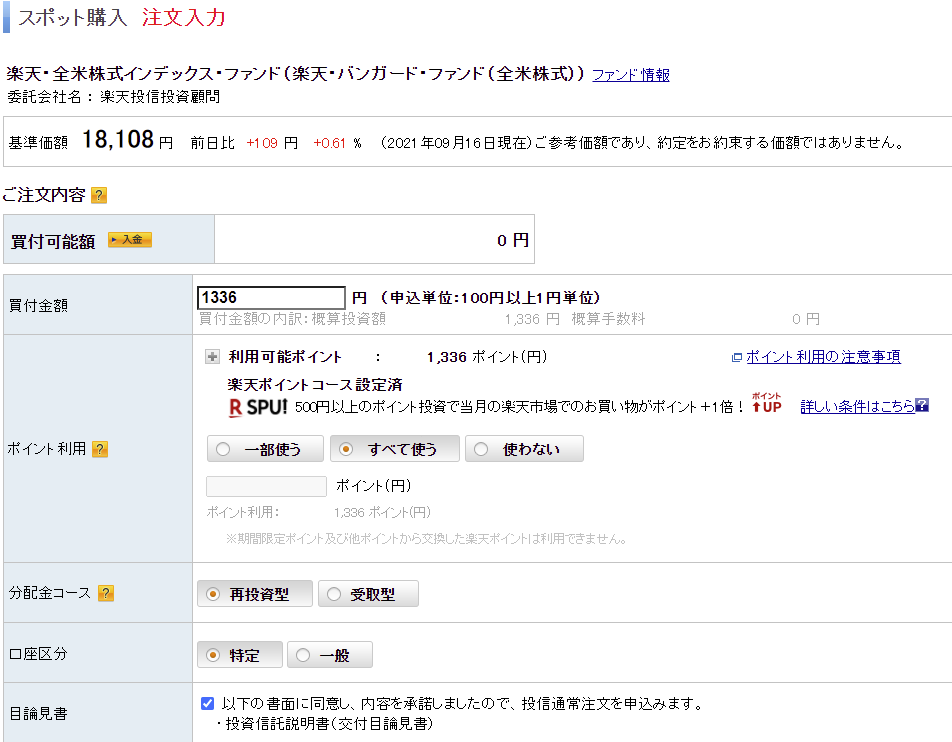The width and height of the screenshot is (952, 742).
Task: Click 利用可能ポイント 1,336 ポイント(円) value
Action: pyautogui.click(x=487, y=357)
